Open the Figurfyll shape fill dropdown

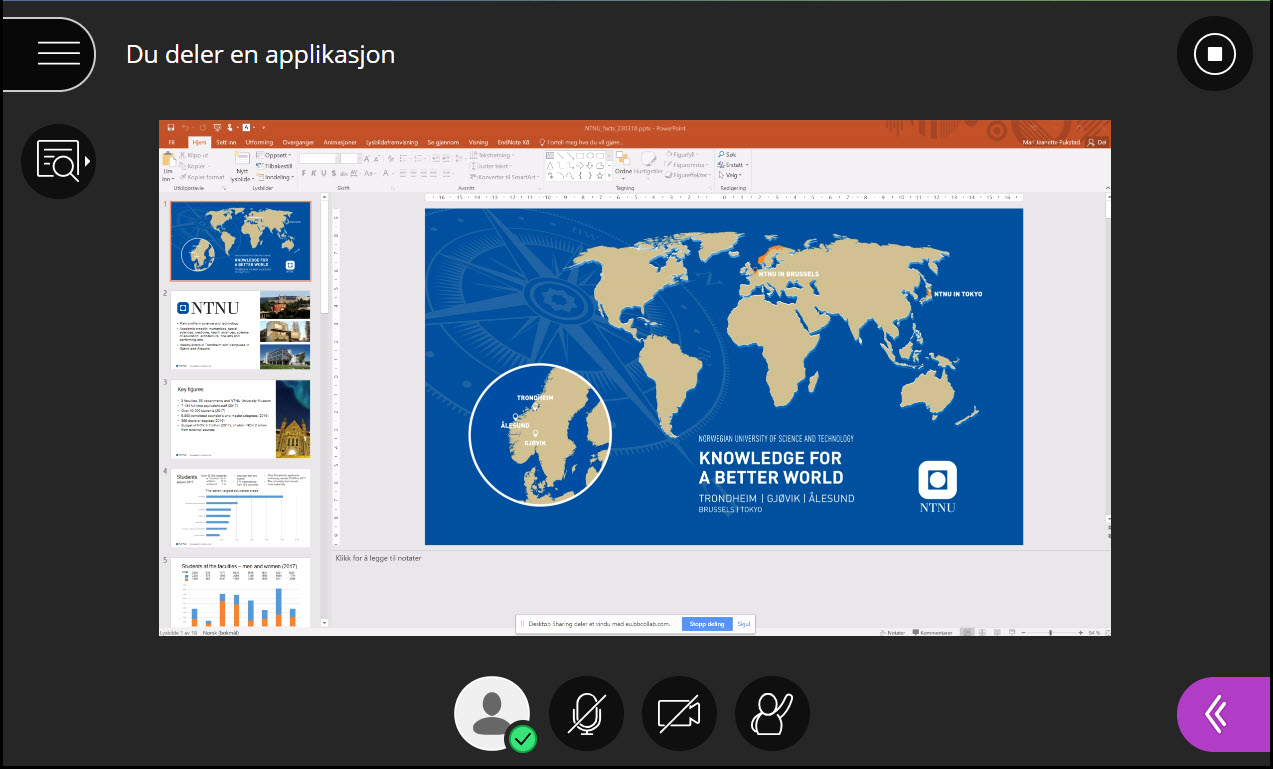click(x=682, y=155)
